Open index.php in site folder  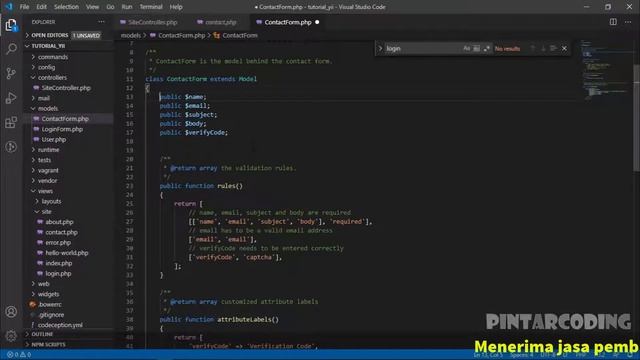(59, 263)
